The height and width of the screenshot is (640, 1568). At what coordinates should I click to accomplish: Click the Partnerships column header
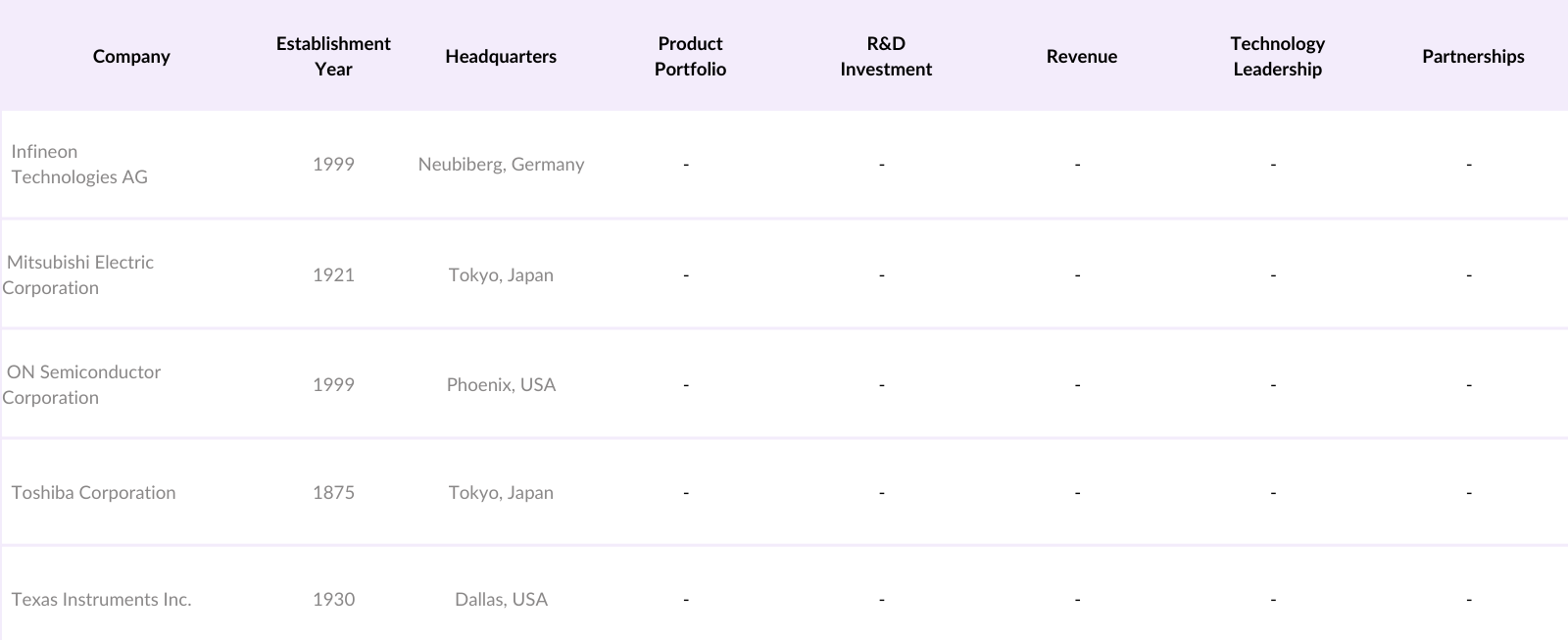1473,56
